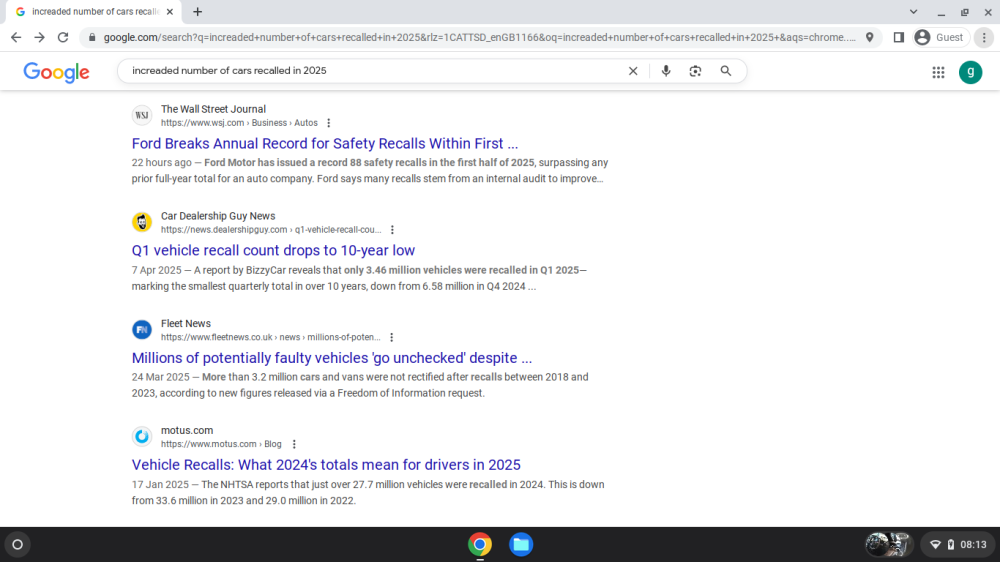1000x562 pixels.
Task: Click 'Car Dealership Guy News' source name
Action: tap(218, 216)
